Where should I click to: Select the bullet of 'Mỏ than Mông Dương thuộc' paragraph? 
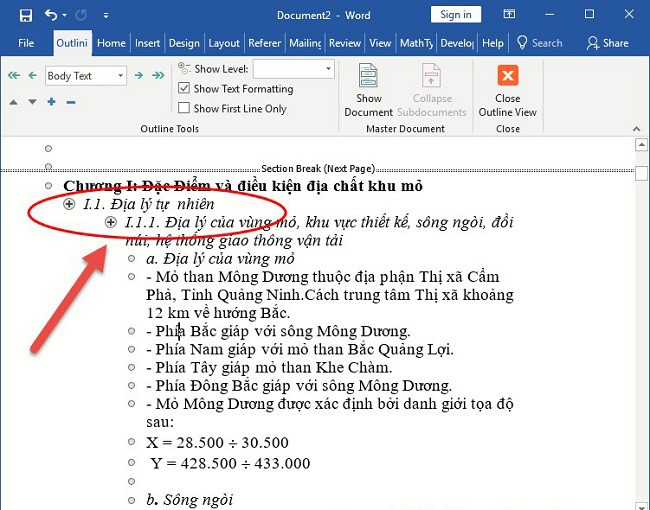pos(131,277)
